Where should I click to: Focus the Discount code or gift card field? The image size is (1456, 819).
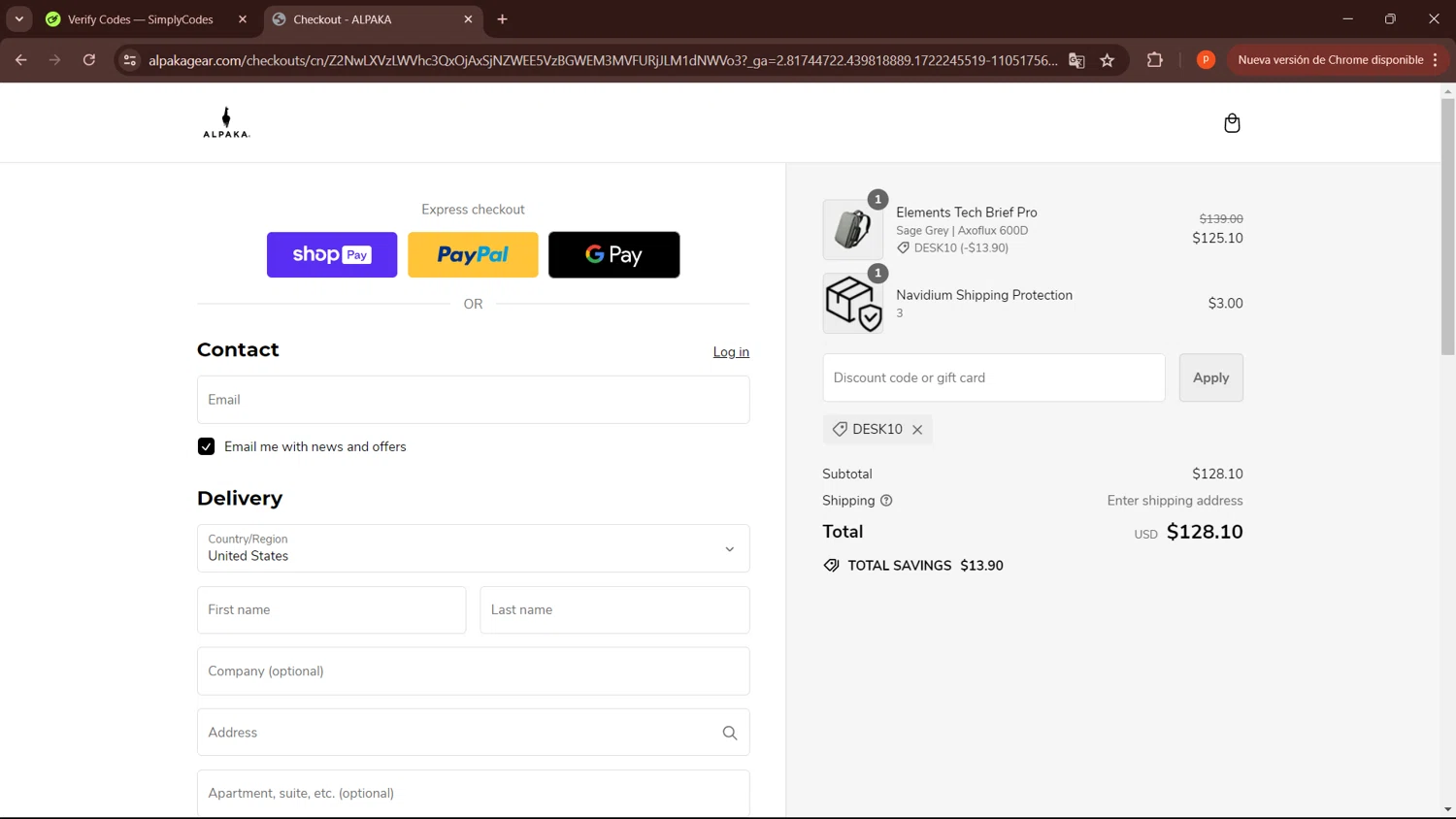993,377
